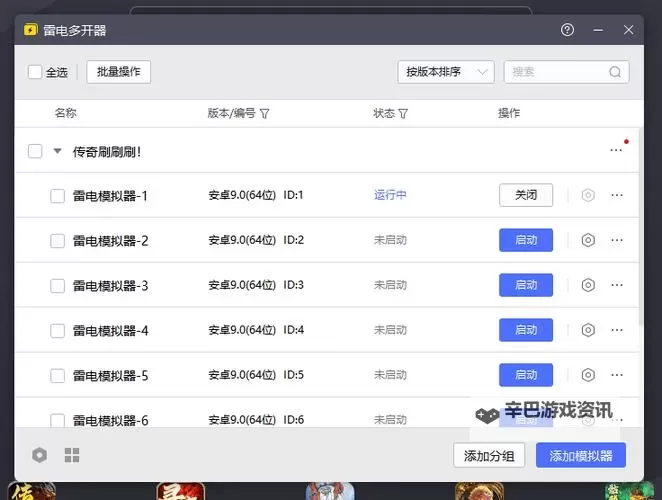Viewport: 662px width, 500px height.
Task: Open the 按版本排序 sort dropdown
Action: coord(446,72)
